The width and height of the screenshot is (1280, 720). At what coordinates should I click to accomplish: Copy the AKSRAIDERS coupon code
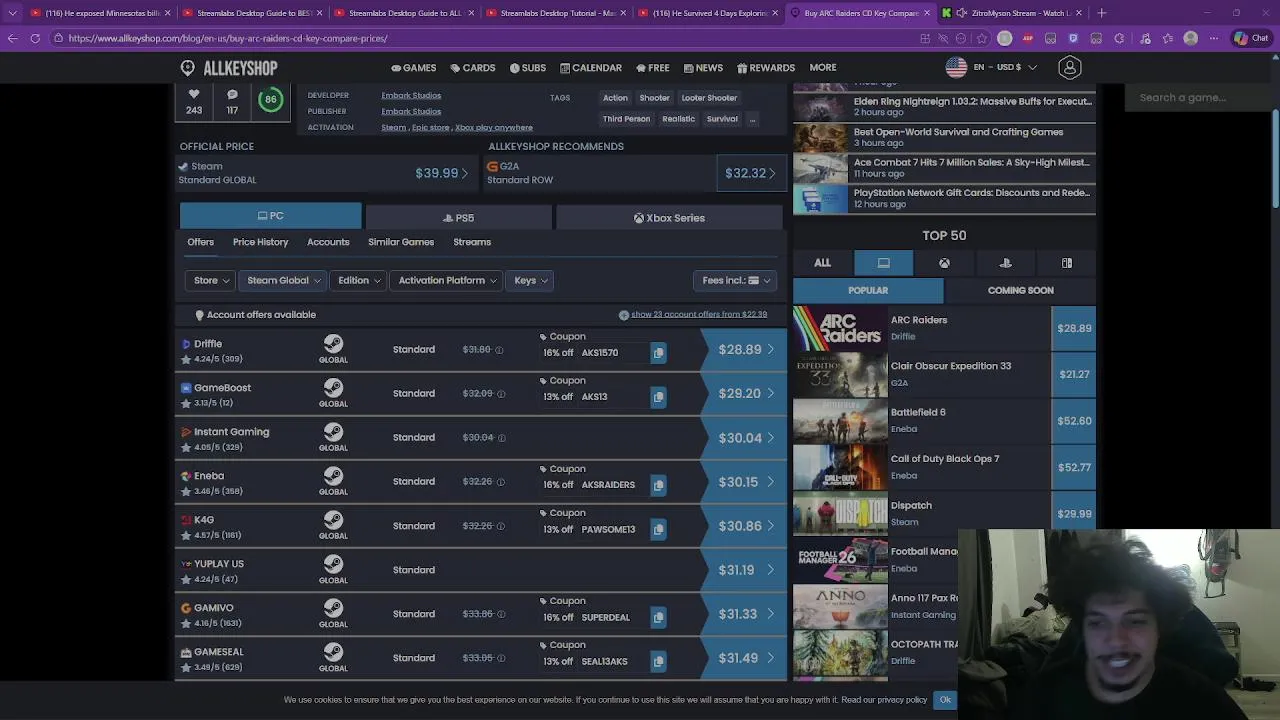658,485
